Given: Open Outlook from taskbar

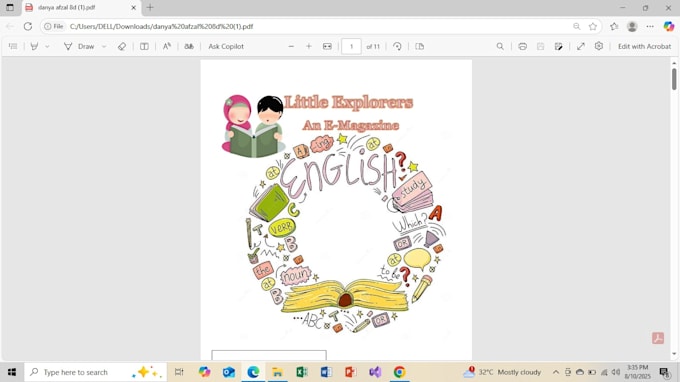Looking at the screenshot, I should (x=229, y=372).
